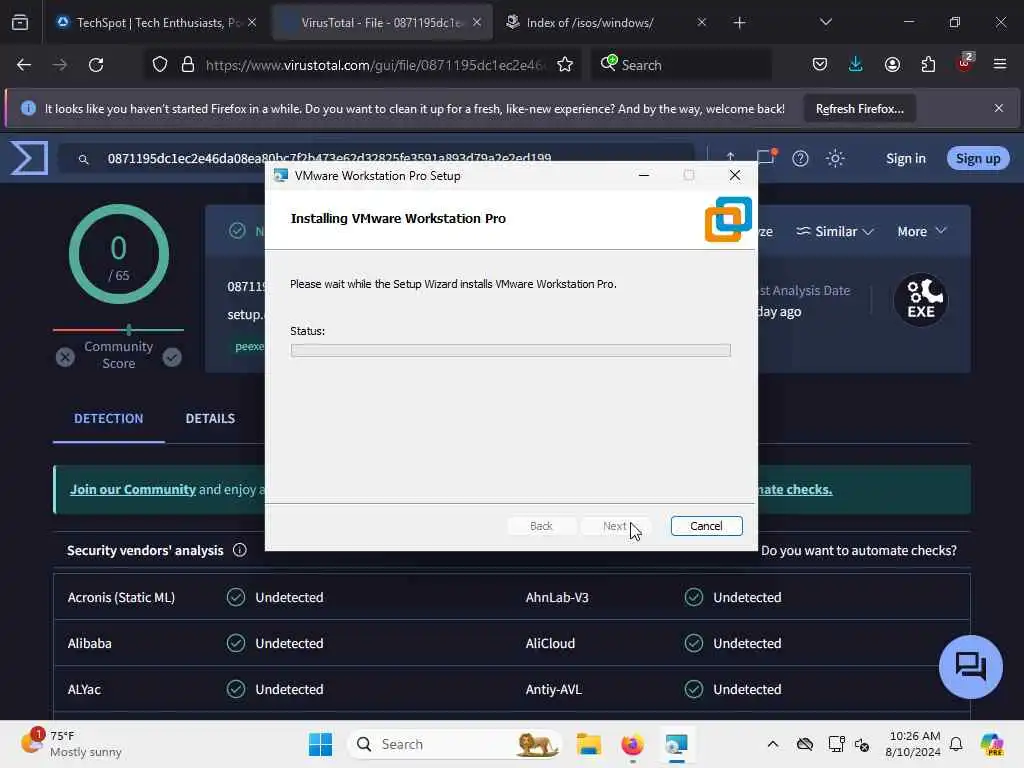Viewport: 1024px width, 768px height.
Task: Open info icon beside Security vendors' analysis
Action: (240, 551)
